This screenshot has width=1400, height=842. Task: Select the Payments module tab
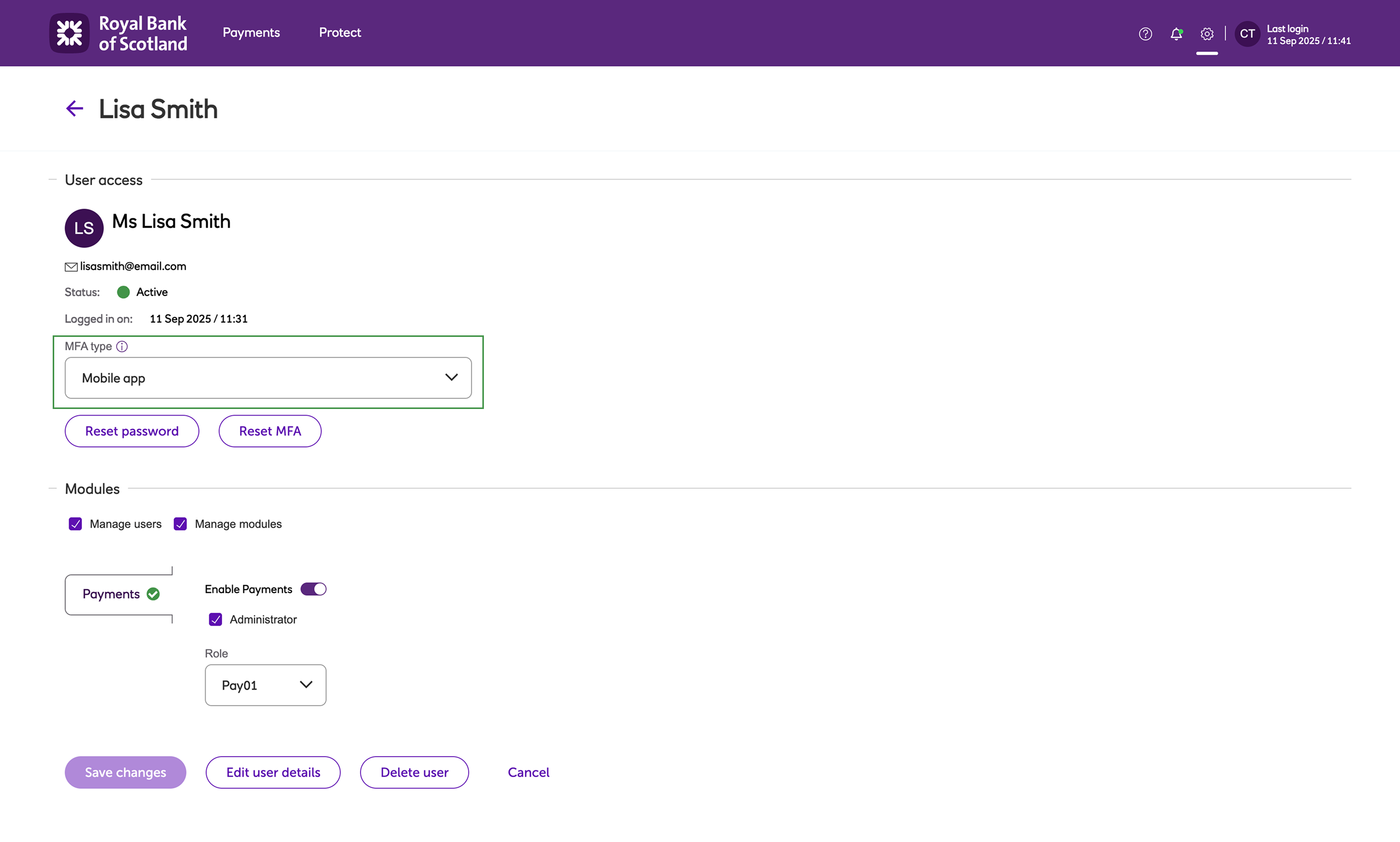[x=119, y=594]
